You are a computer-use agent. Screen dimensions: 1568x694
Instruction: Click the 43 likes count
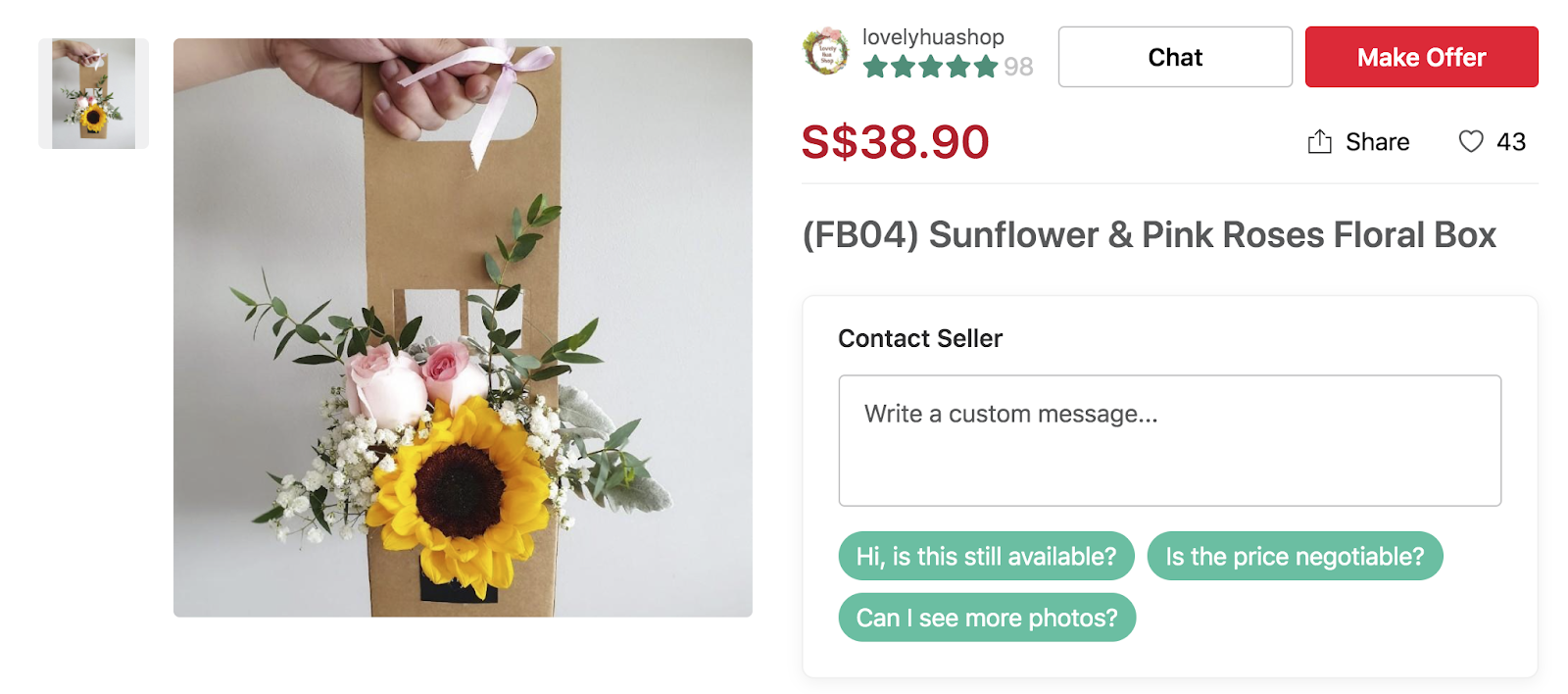pyautogui.click(x=1510, y=142)
